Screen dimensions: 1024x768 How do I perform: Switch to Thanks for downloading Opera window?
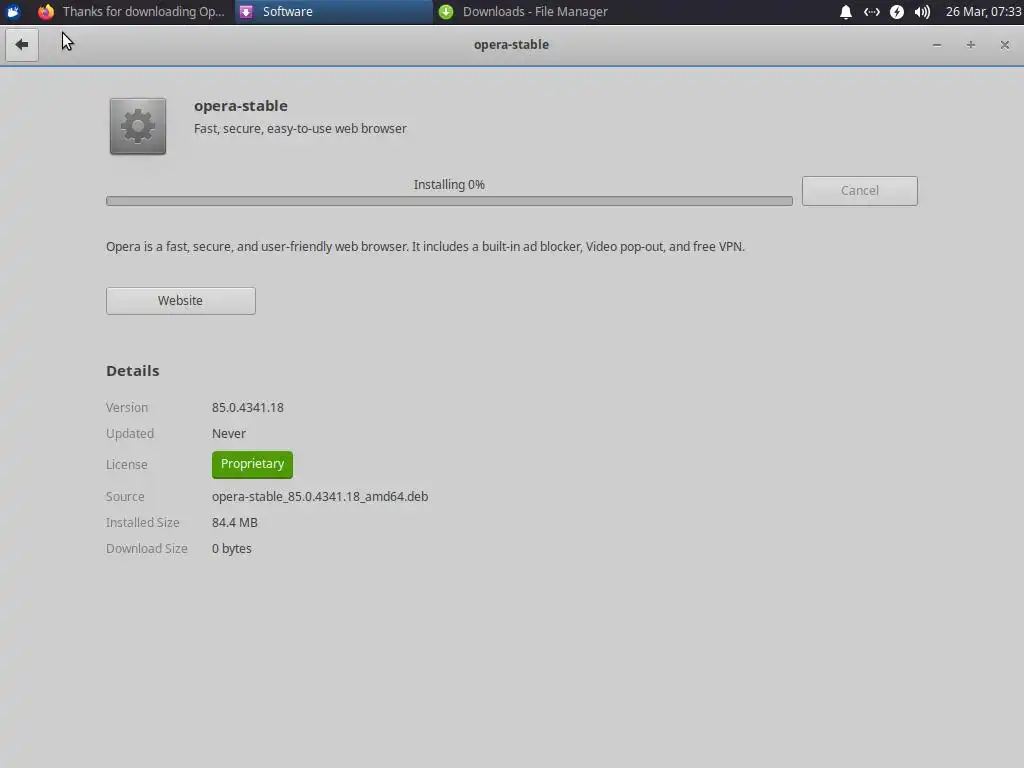(132, 12)
